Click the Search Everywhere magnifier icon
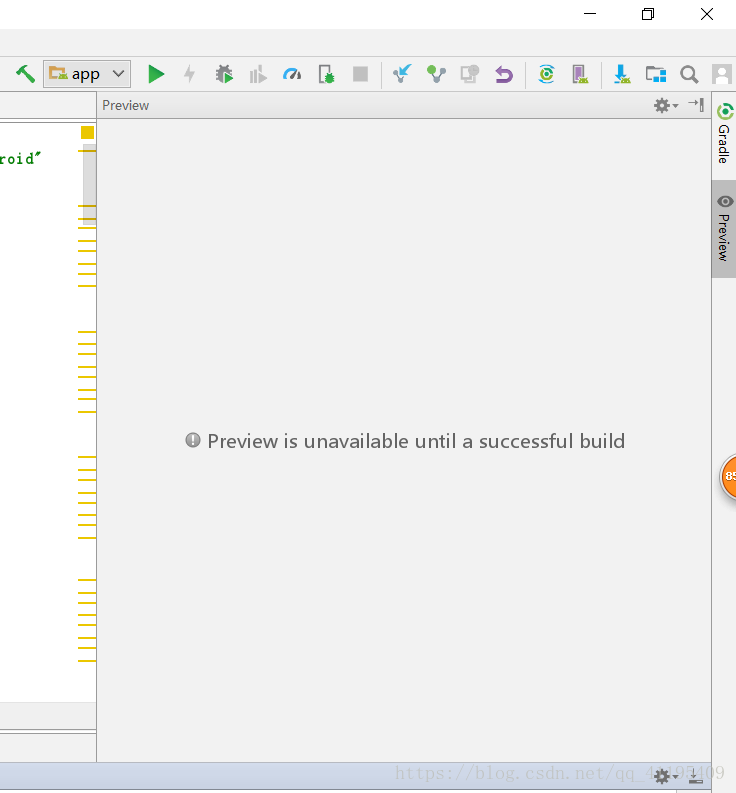Image resolution: width=736 pixels, height=793 pixels. (689, 74)
